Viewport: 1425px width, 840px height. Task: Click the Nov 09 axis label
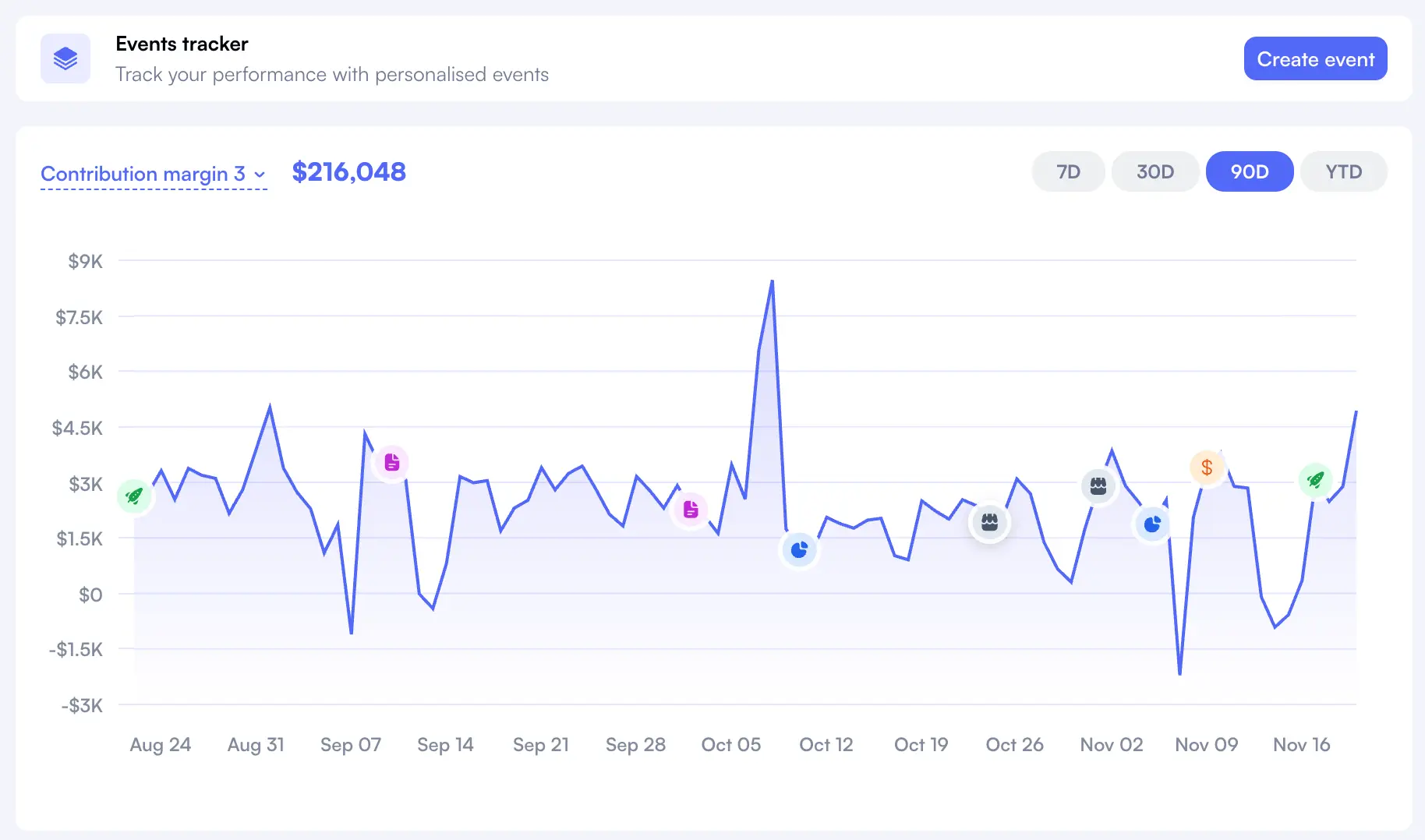click(x=1206, y=745)
